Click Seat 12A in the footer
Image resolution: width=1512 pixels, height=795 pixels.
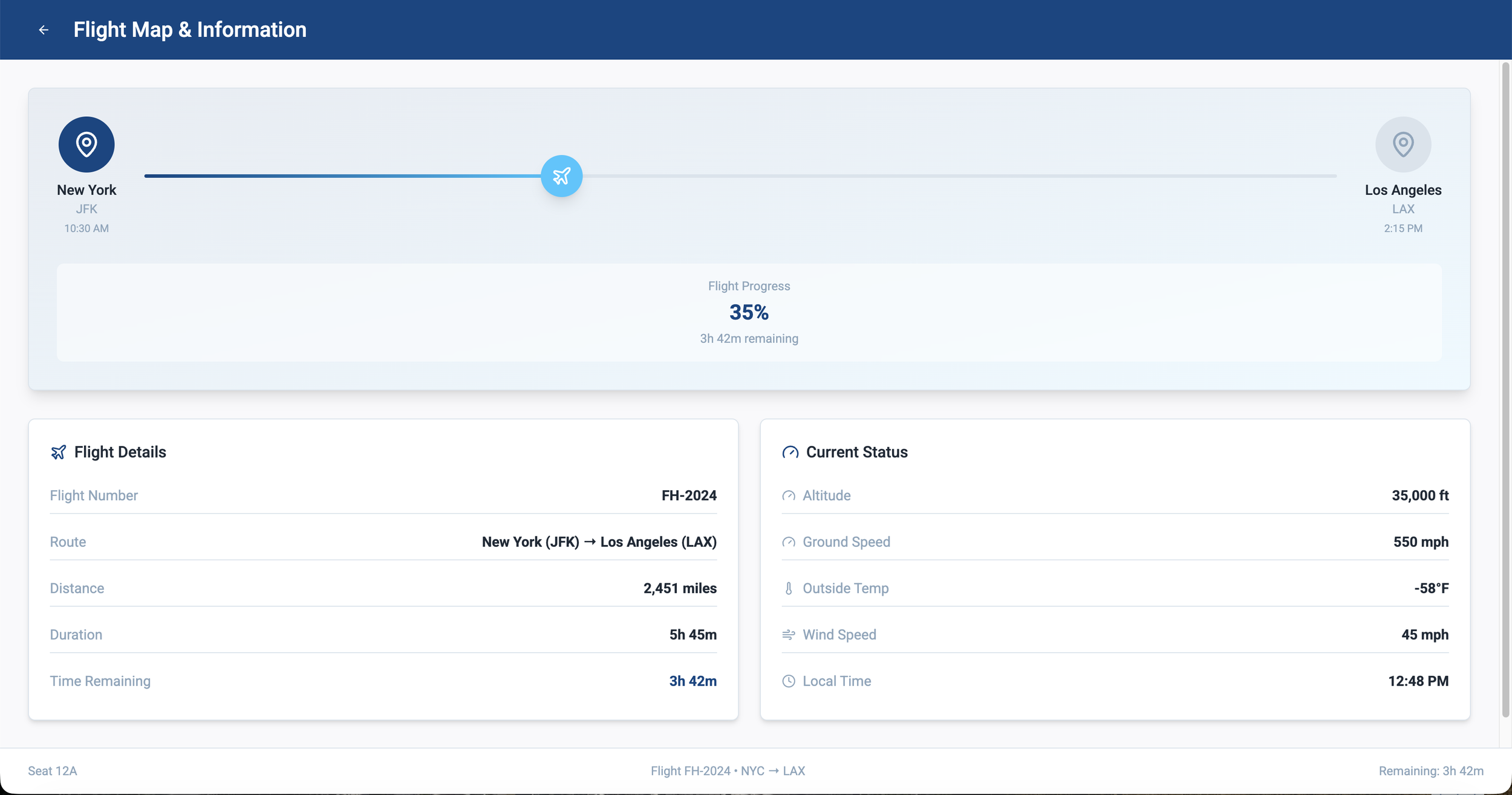53,771
